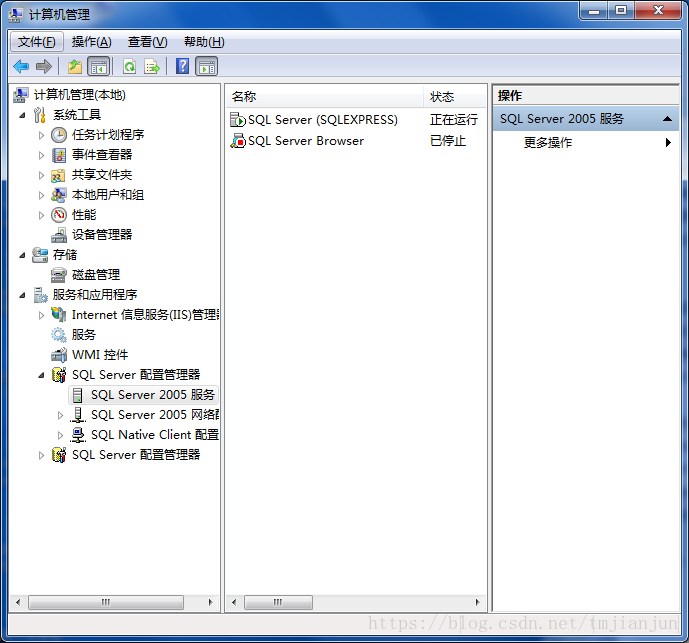Toggle the show/hide action pane icon

click(207, 67)
